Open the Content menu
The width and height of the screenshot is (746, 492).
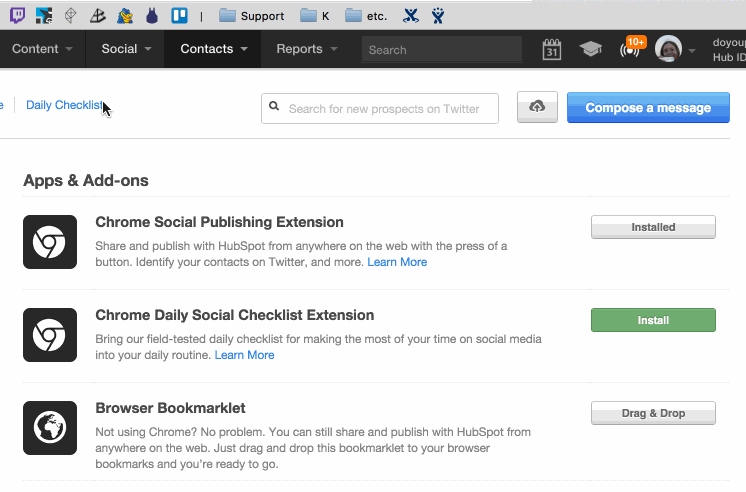coord(42,49)
